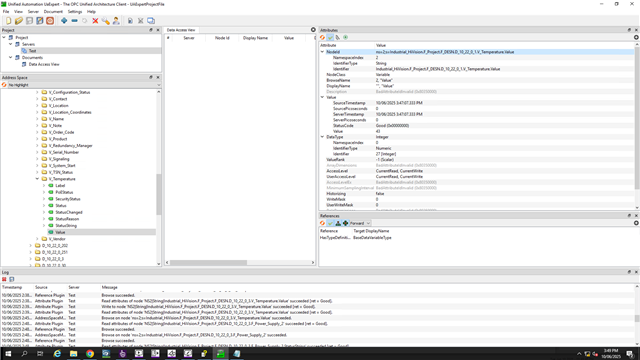This screenshot has height=360, width=640.
Task: Change user with the person icon
Action: point(116,20)
